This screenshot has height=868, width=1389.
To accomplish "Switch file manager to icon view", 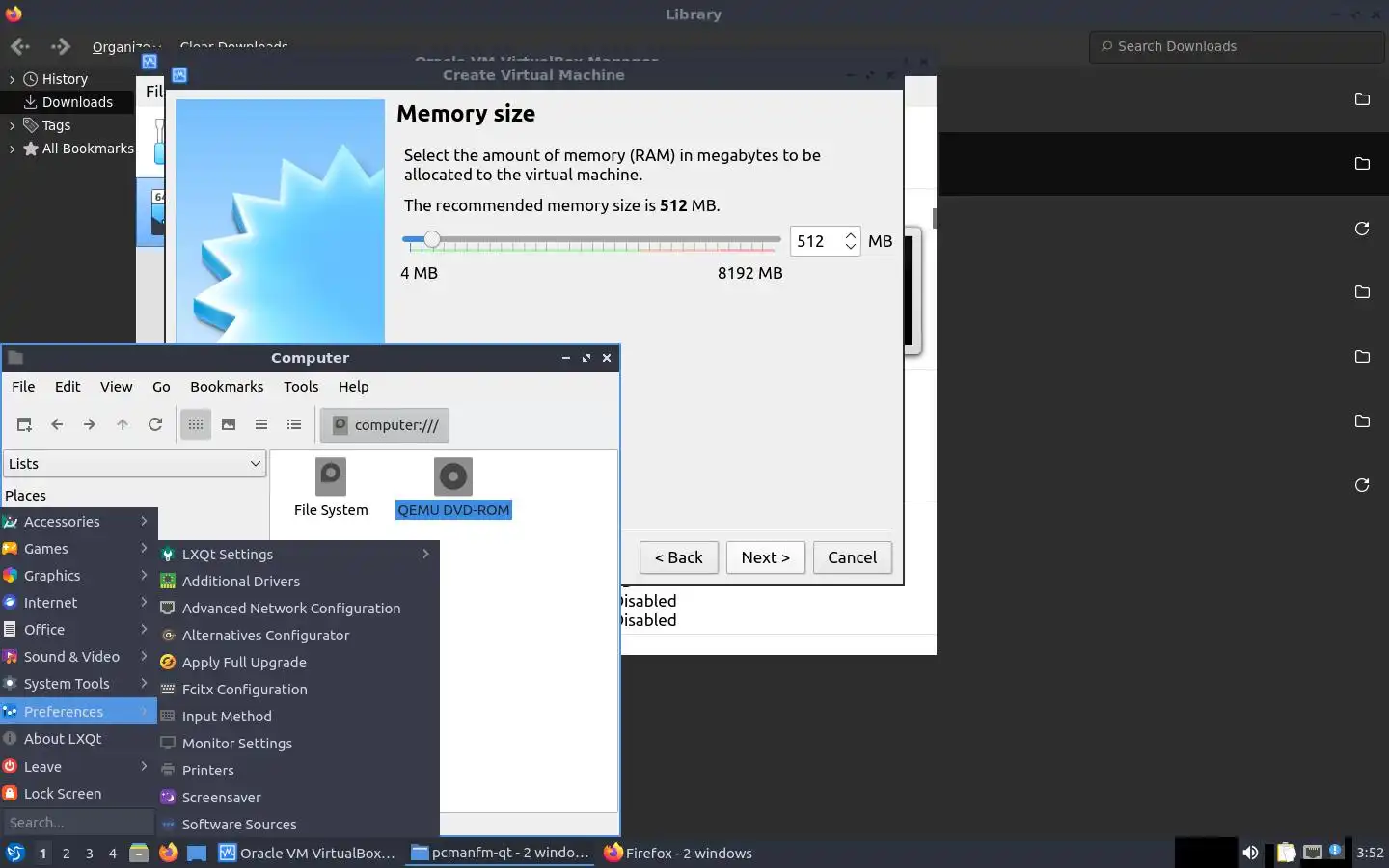I will [x=196, y=424].
